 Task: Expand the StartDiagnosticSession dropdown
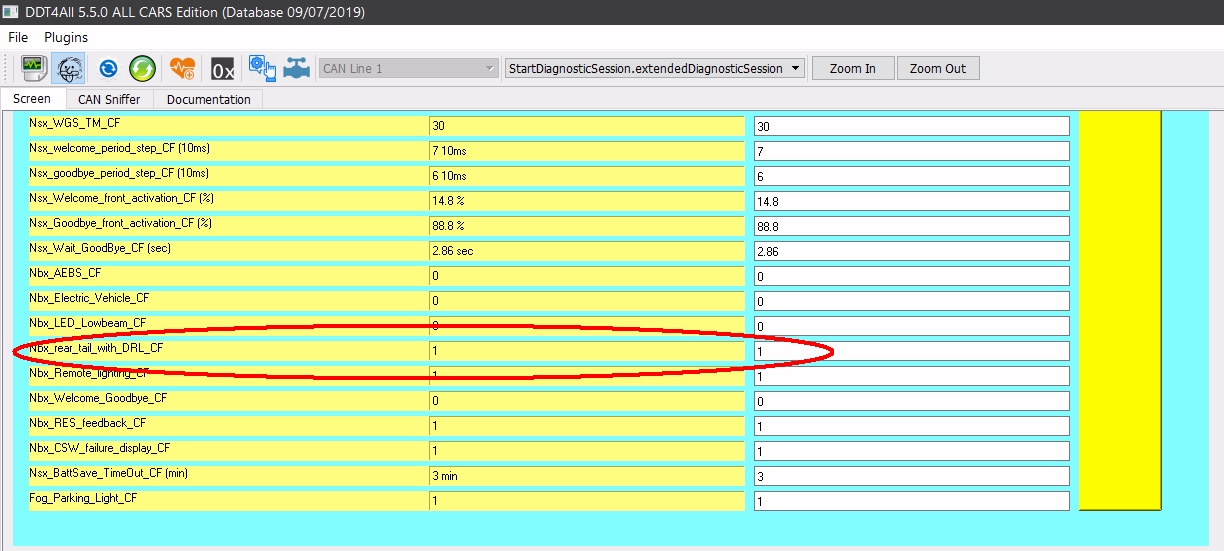[x=654, y=69]
